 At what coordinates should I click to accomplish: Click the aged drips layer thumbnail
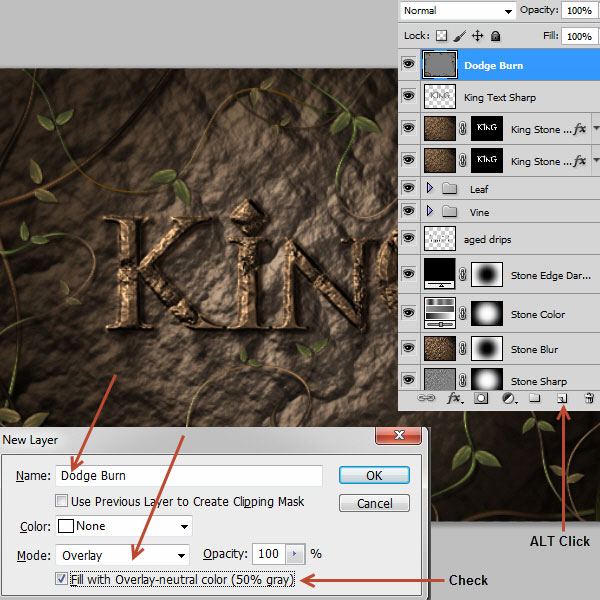click(440, 238)
